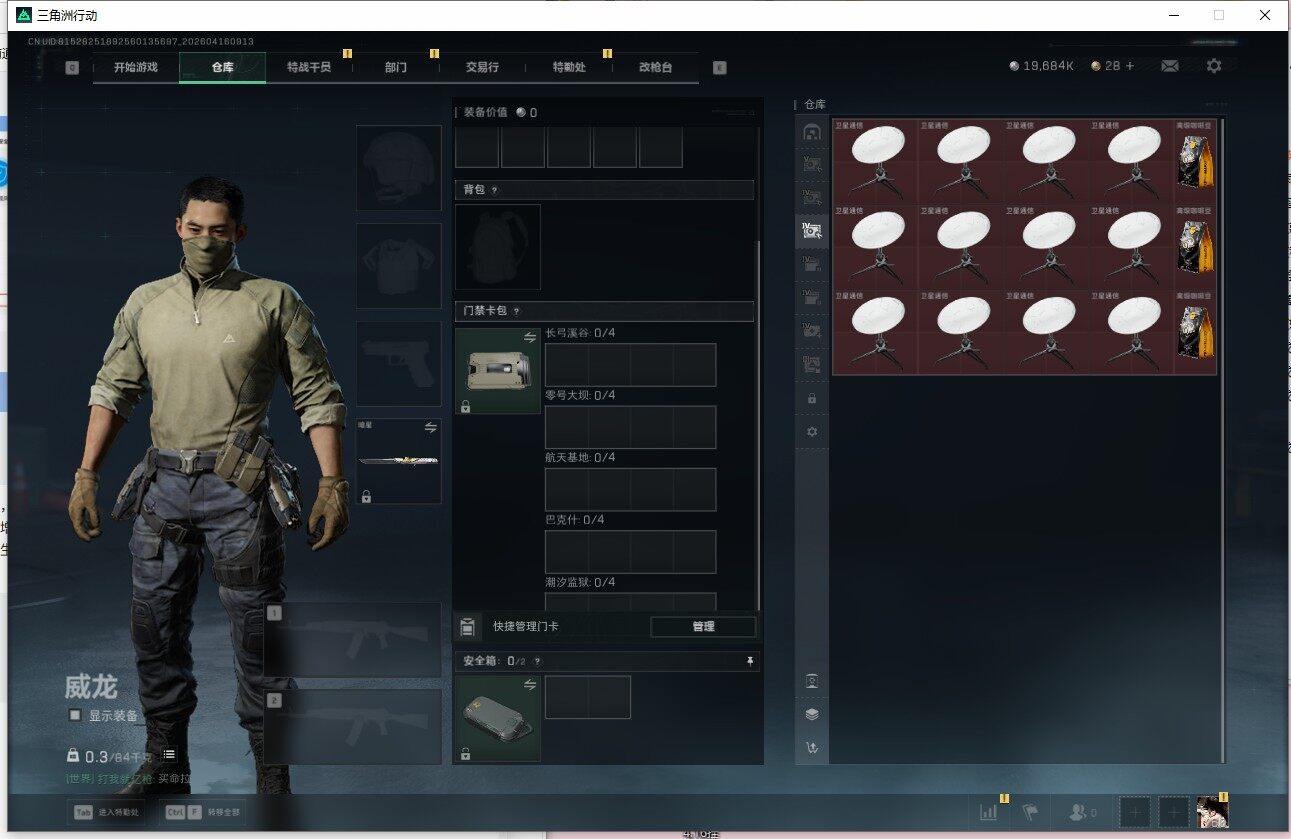Switch to the 特勤处 tab

pos(569,67)
